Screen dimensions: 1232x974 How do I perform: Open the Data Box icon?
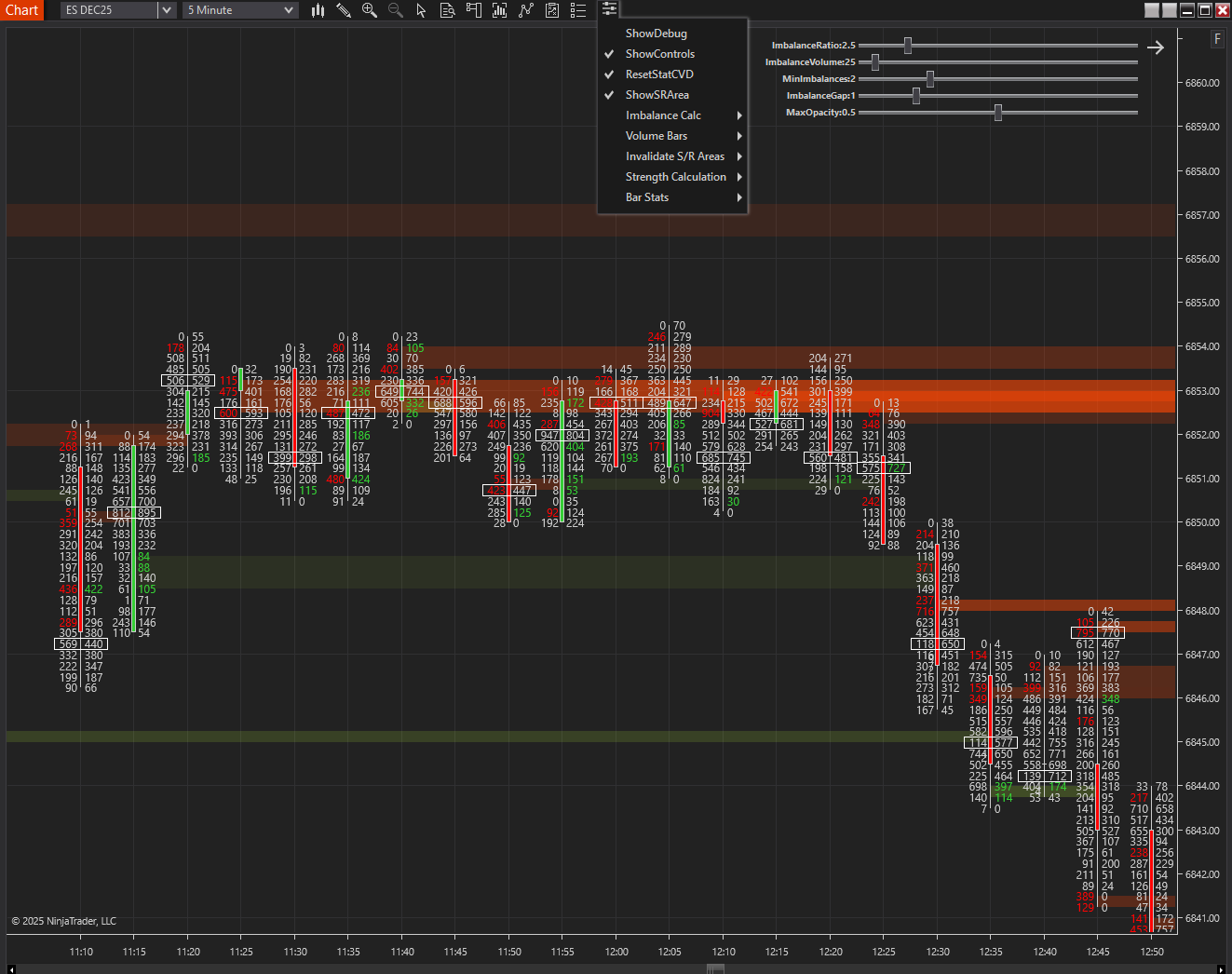point(447,10)
